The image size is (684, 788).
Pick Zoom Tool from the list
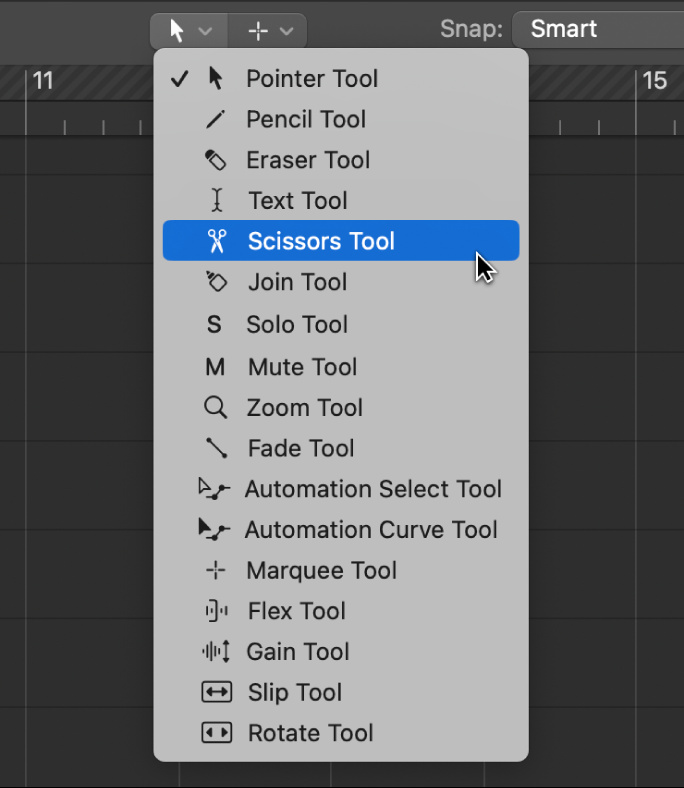pyautogui.click(x=341, y=408)
